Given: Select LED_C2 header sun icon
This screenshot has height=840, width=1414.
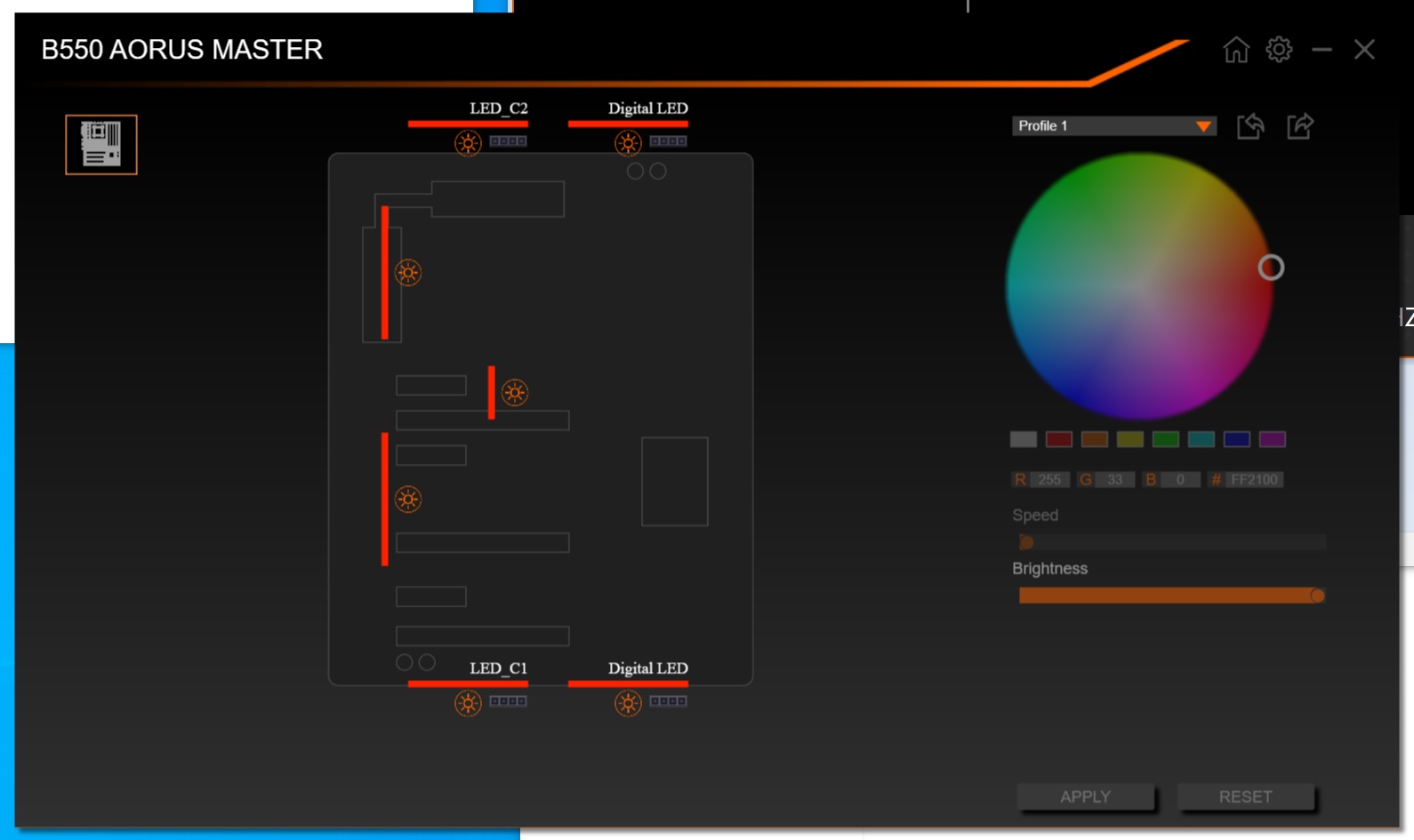Looking at the screenshot, I should point(468,142).
